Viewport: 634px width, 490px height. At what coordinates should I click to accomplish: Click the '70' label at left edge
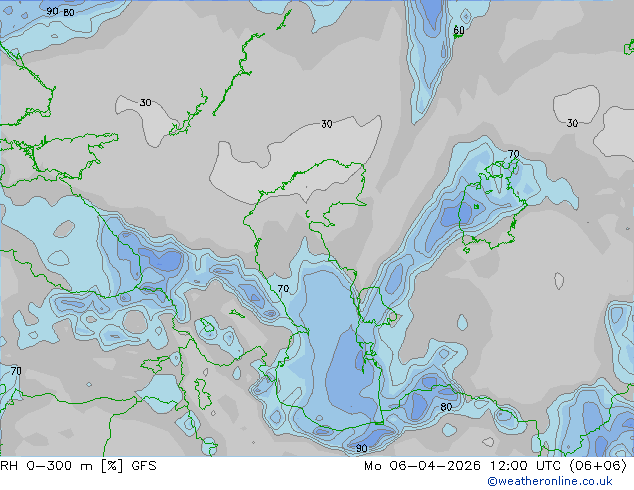(16, 371)
